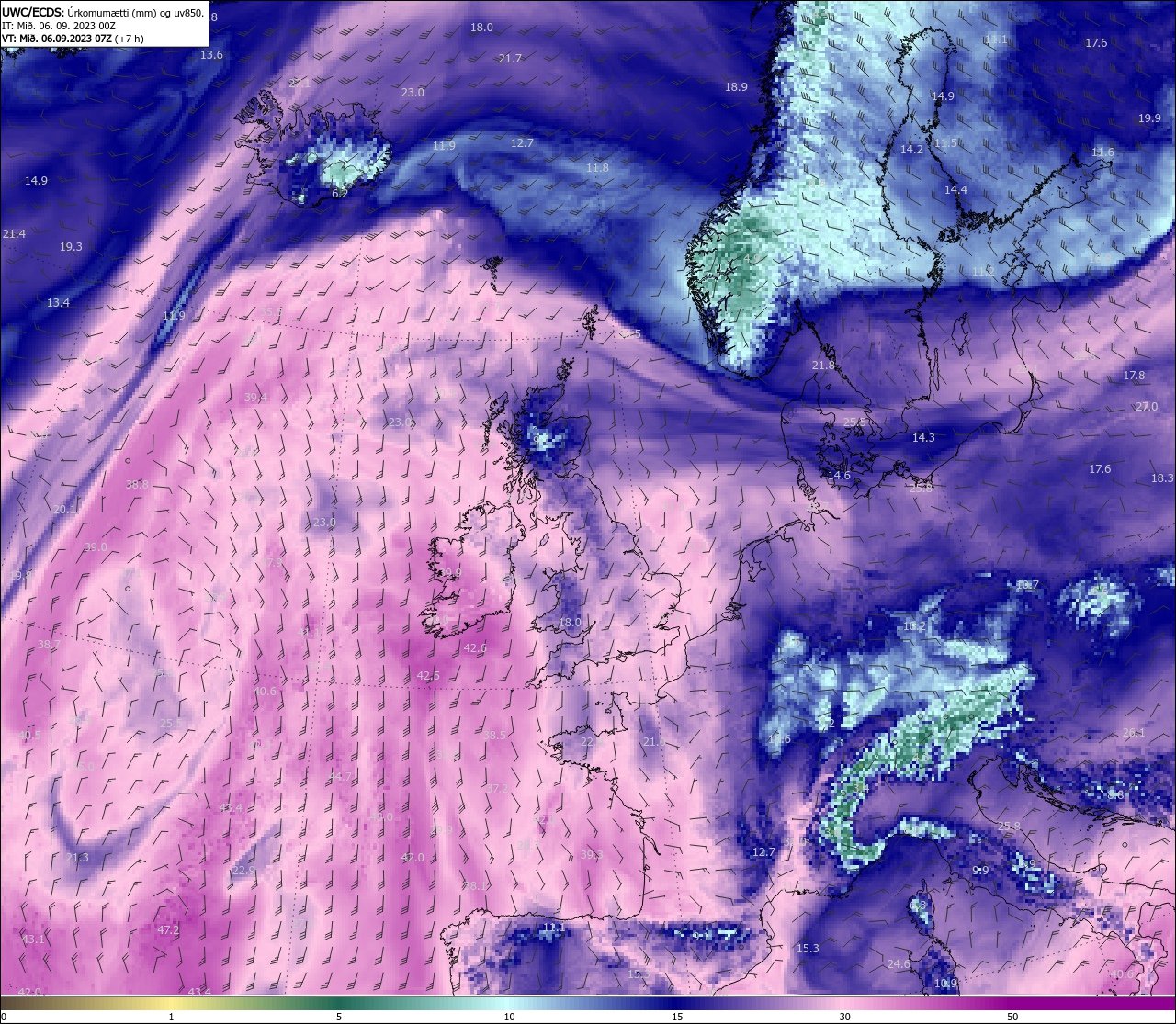Click the 15 tick on the color scale

point(677,1017)
